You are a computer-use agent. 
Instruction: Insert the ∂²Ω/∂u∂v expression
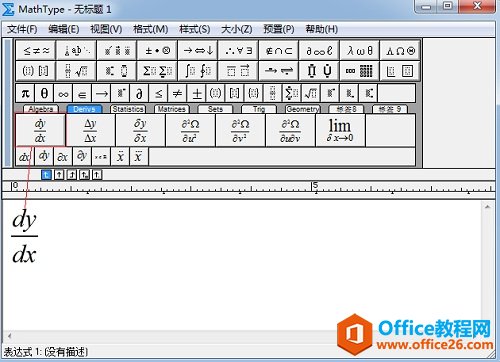(x=290, y=130)
